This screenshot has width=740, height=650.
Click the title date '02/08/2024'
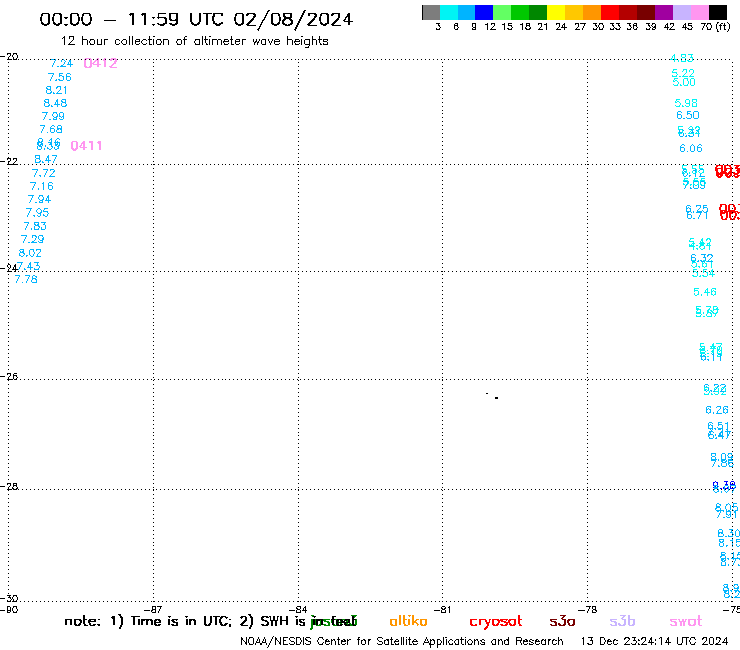pos(293,20)
